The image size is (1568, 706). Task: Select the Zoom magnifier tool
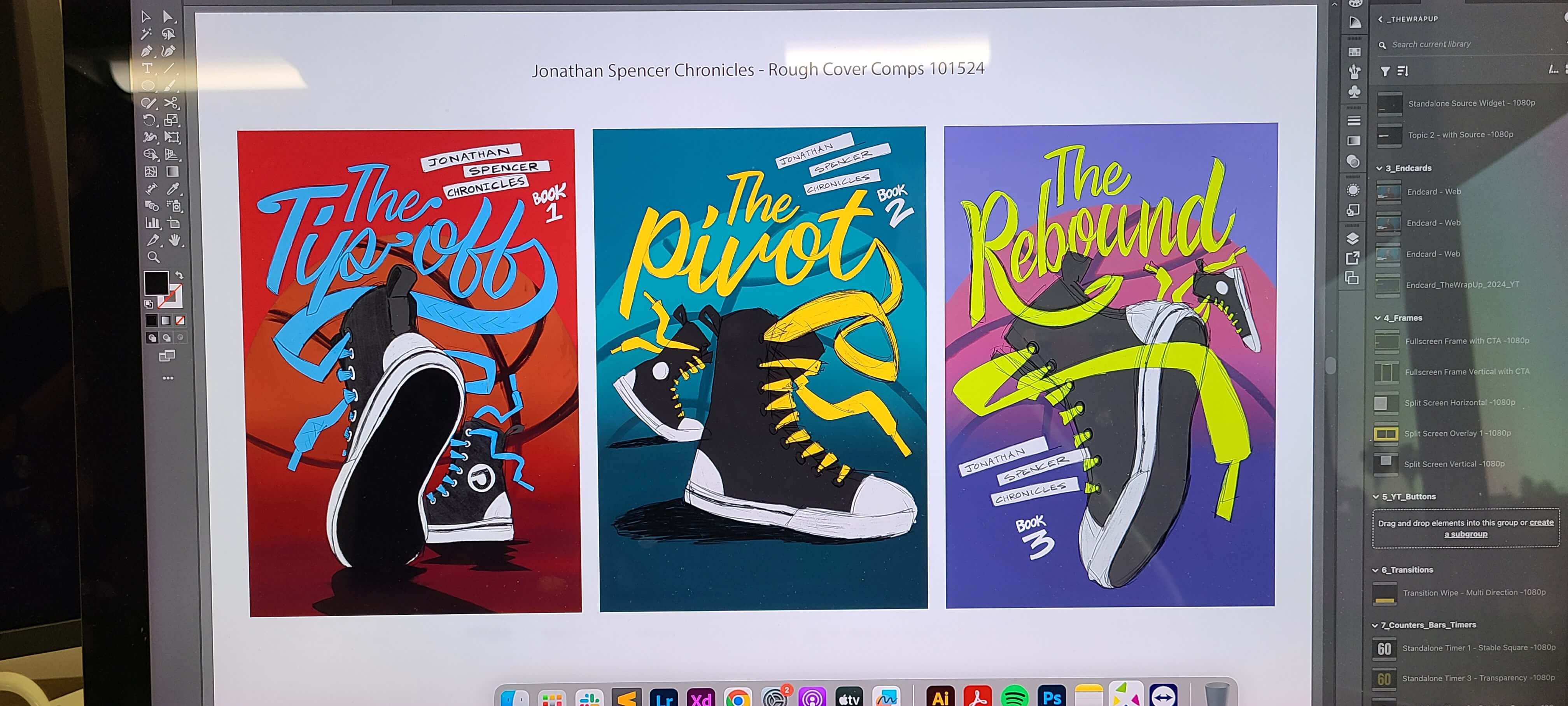pos(153,257)
